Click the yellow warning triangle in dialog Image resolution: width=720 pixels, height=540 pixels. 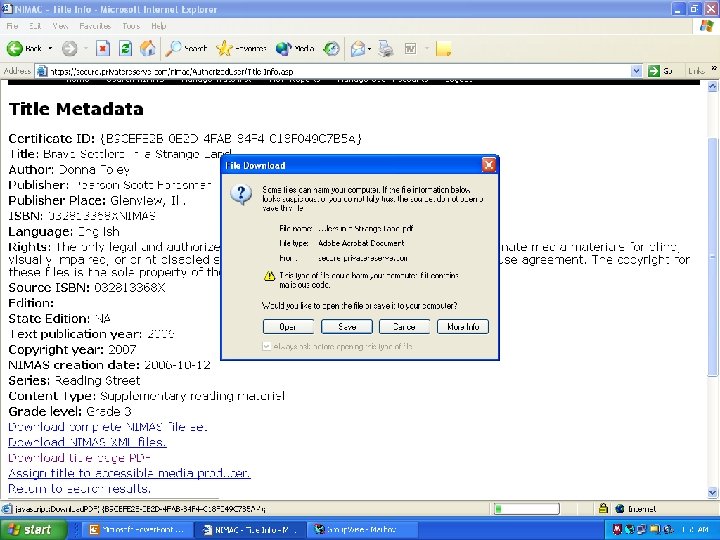pyautogui.click(x=269, y=276)
